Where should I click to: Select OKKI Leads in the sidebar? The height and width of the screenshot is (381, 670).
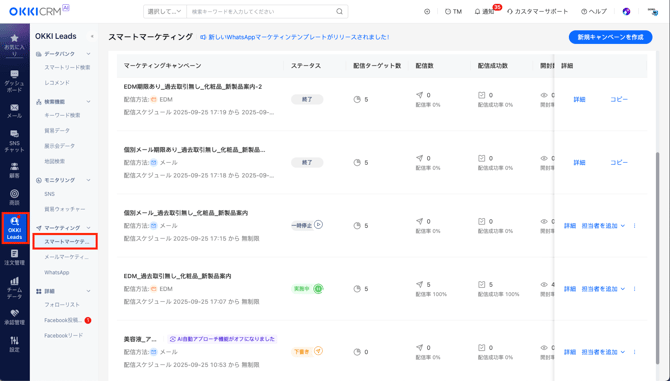tap(15, 228)
